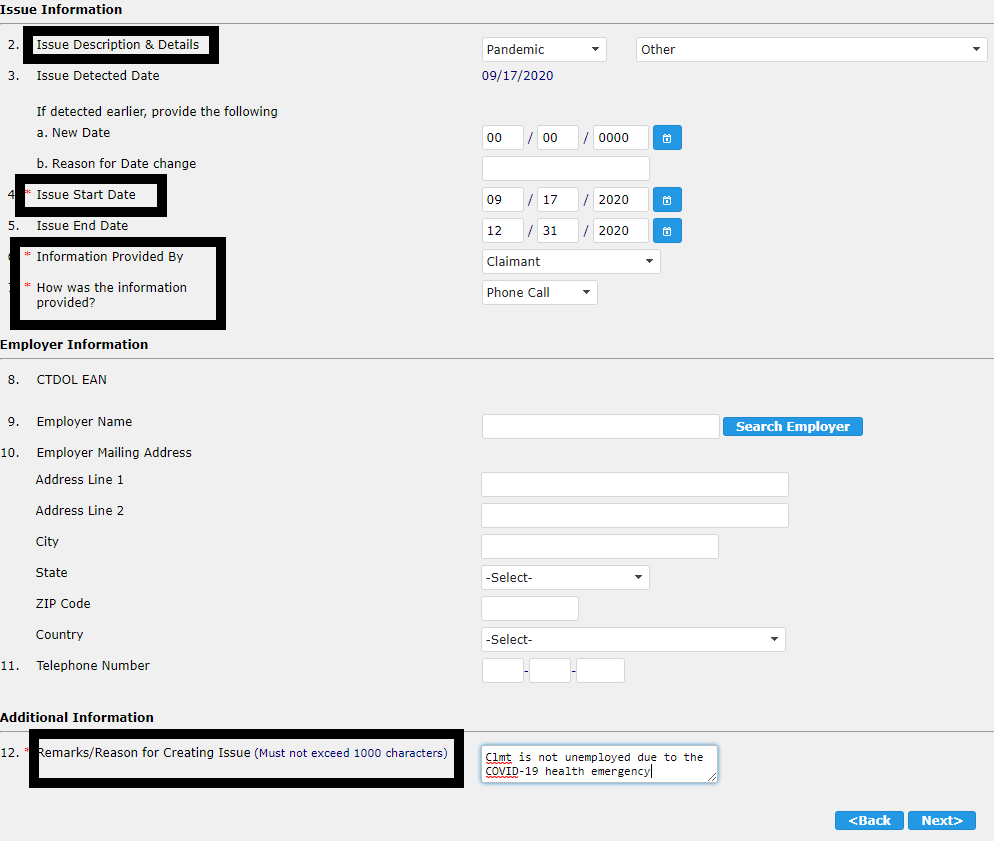
Task: Open calendar picker for Issue Start Date
Action: pos(667,200)
